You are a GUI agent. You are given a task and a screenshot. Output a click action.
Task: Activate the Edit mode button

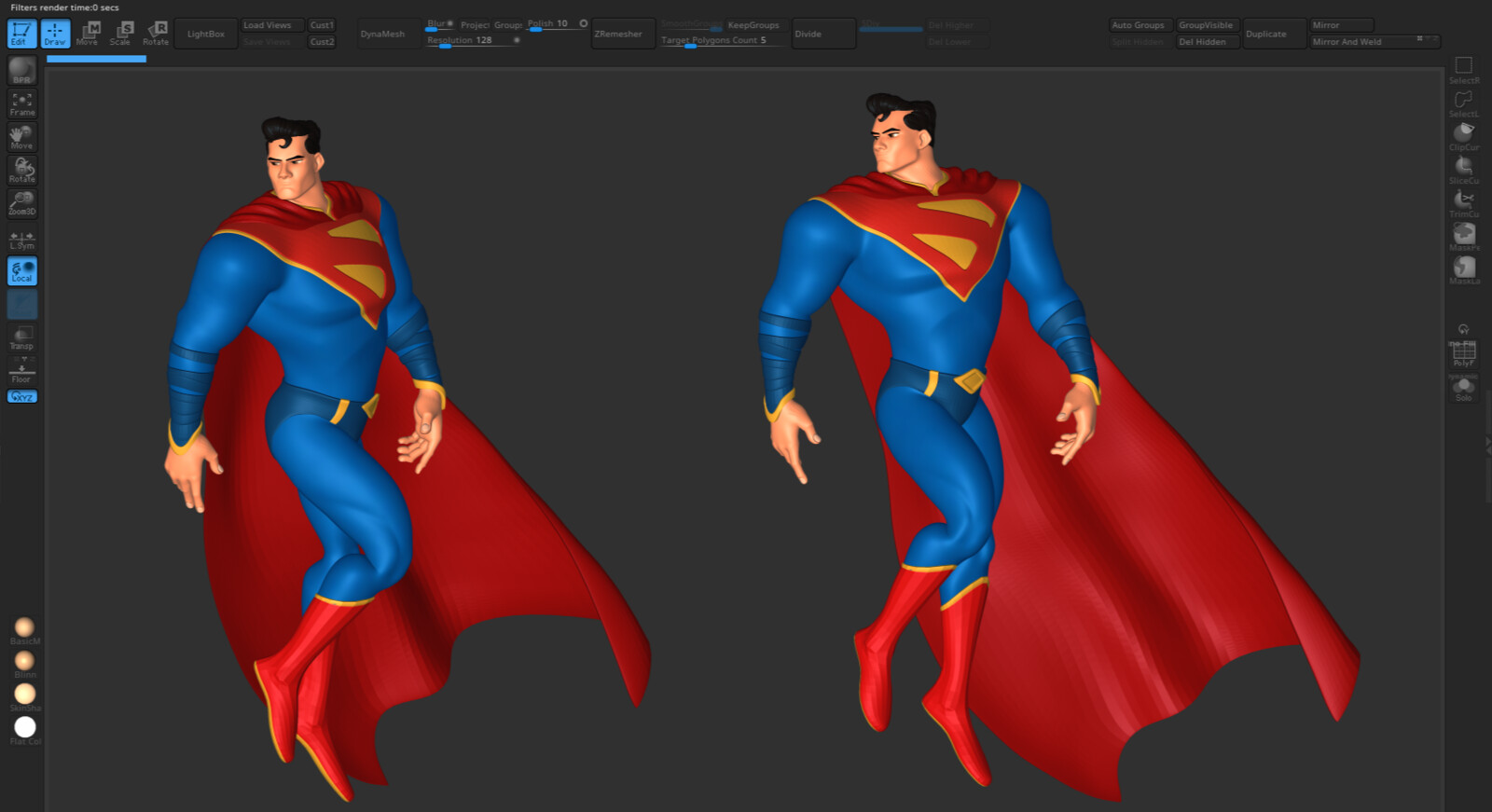click(21, 34)
